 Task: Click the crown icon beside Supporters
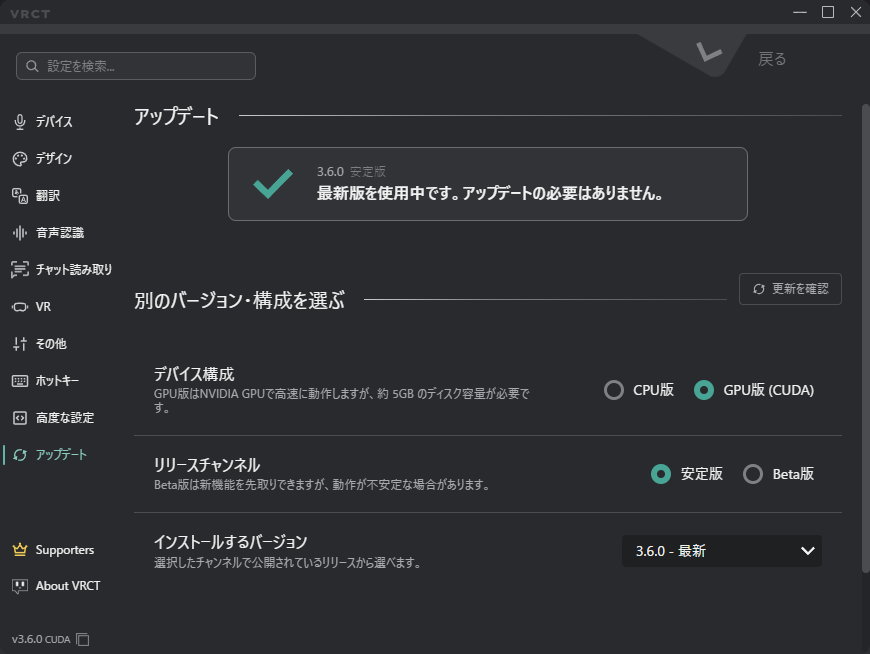[20, 550]
